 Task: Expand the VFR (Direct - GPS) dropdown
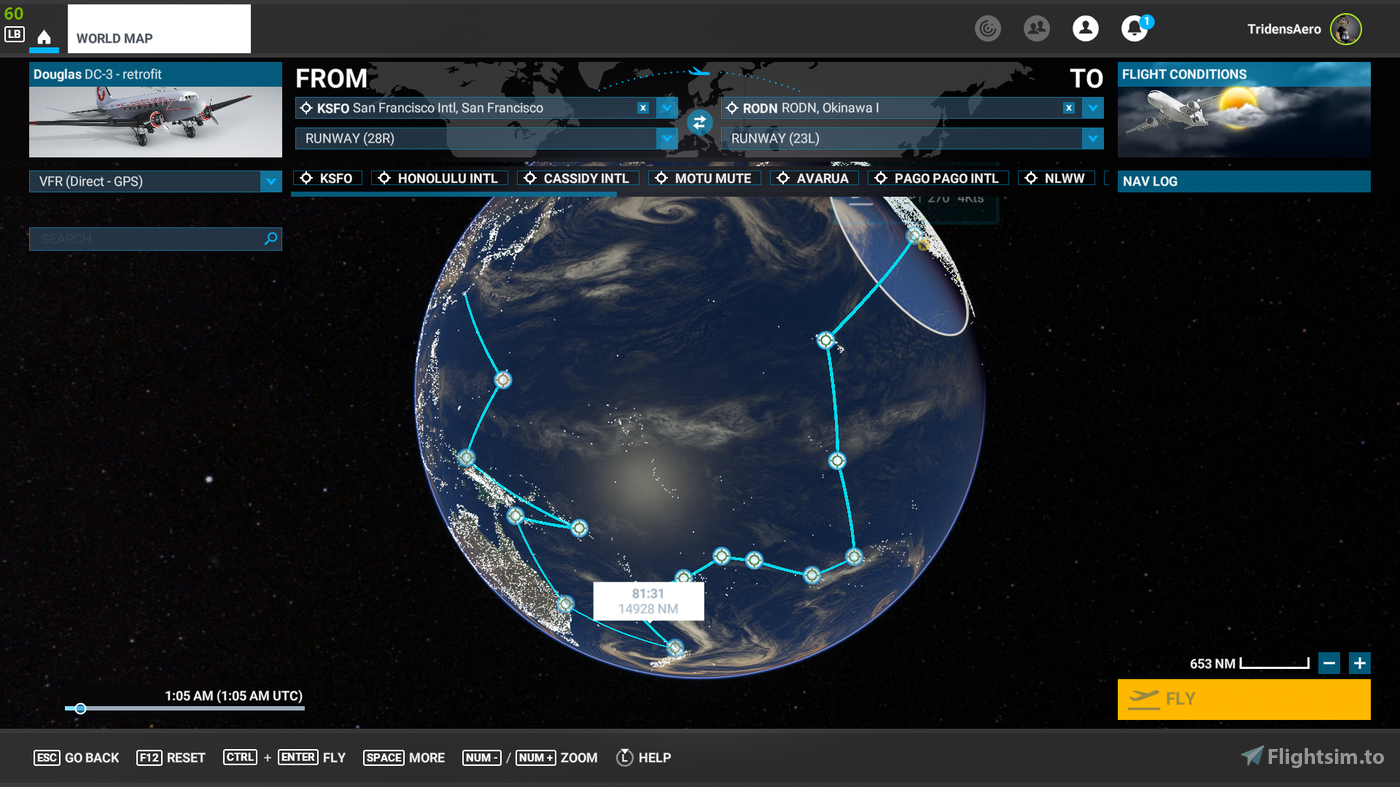click(270, 181)
